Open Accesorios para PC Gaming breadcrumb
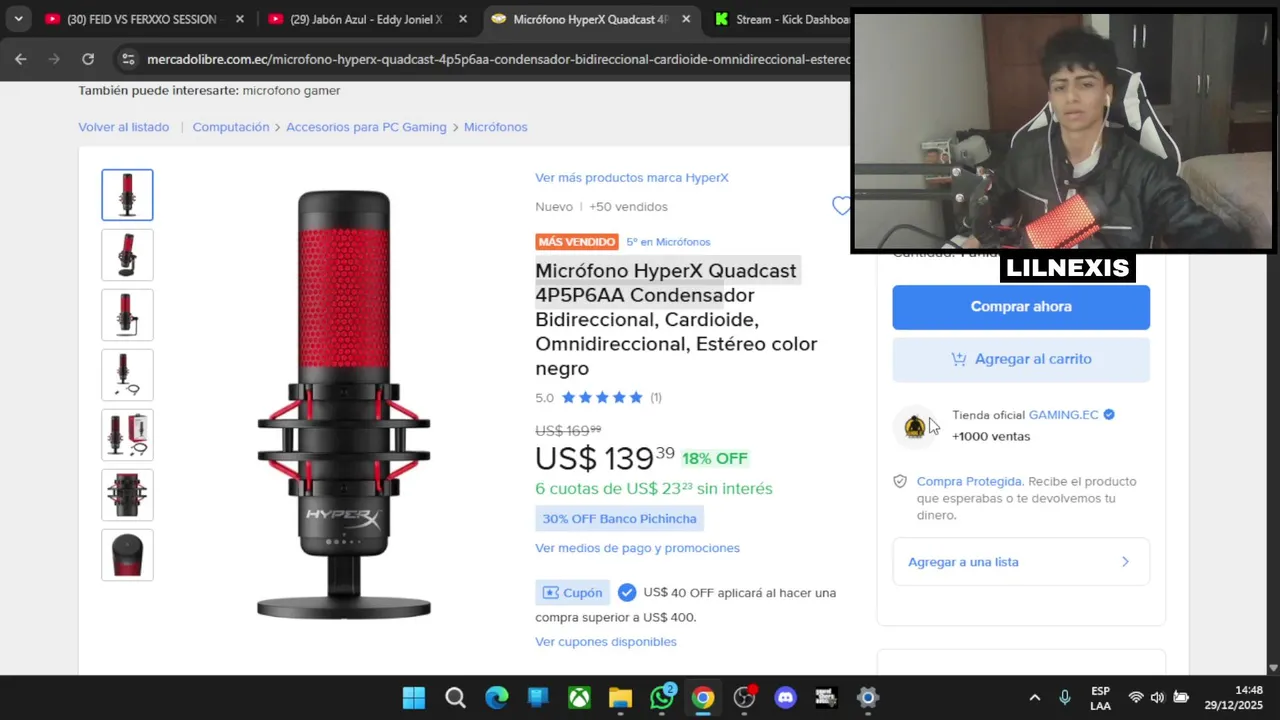 [366, 127]
